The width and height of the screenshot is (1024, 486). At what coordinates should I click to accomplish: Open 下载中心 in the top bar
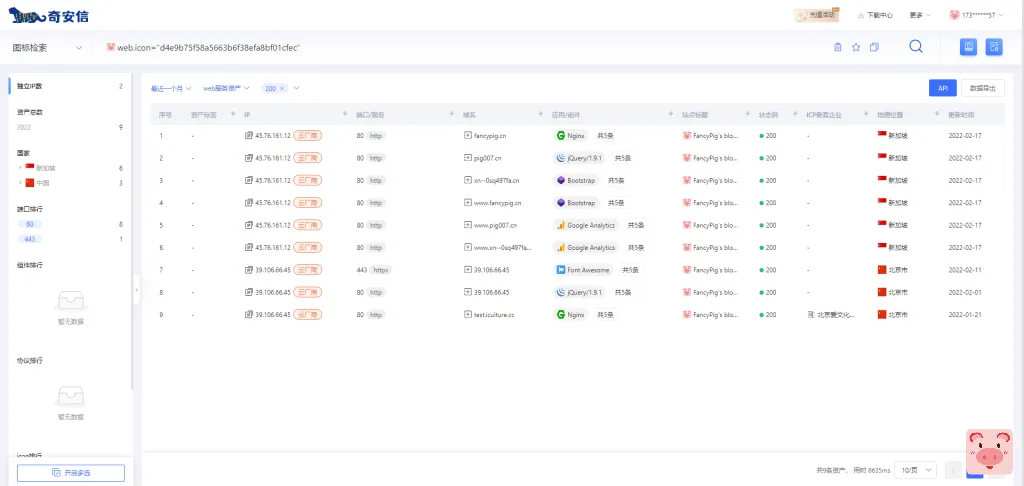(874, 15)
